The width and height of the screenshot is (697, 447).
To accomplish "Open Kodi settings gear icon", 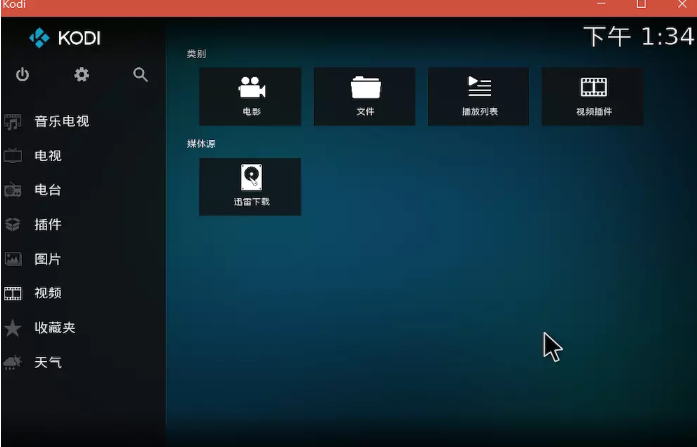I will point(81,74).
